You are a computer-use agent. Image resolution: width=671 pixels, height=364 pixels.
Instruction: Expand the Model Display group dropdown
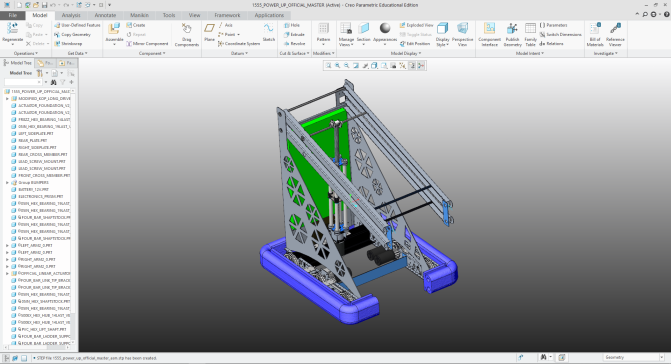(406, 53)
